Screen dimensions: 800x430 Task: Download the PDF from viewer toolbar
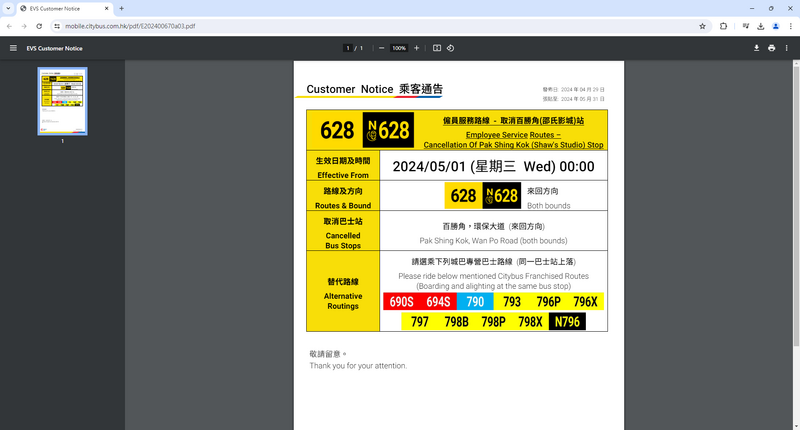[756, 48]
